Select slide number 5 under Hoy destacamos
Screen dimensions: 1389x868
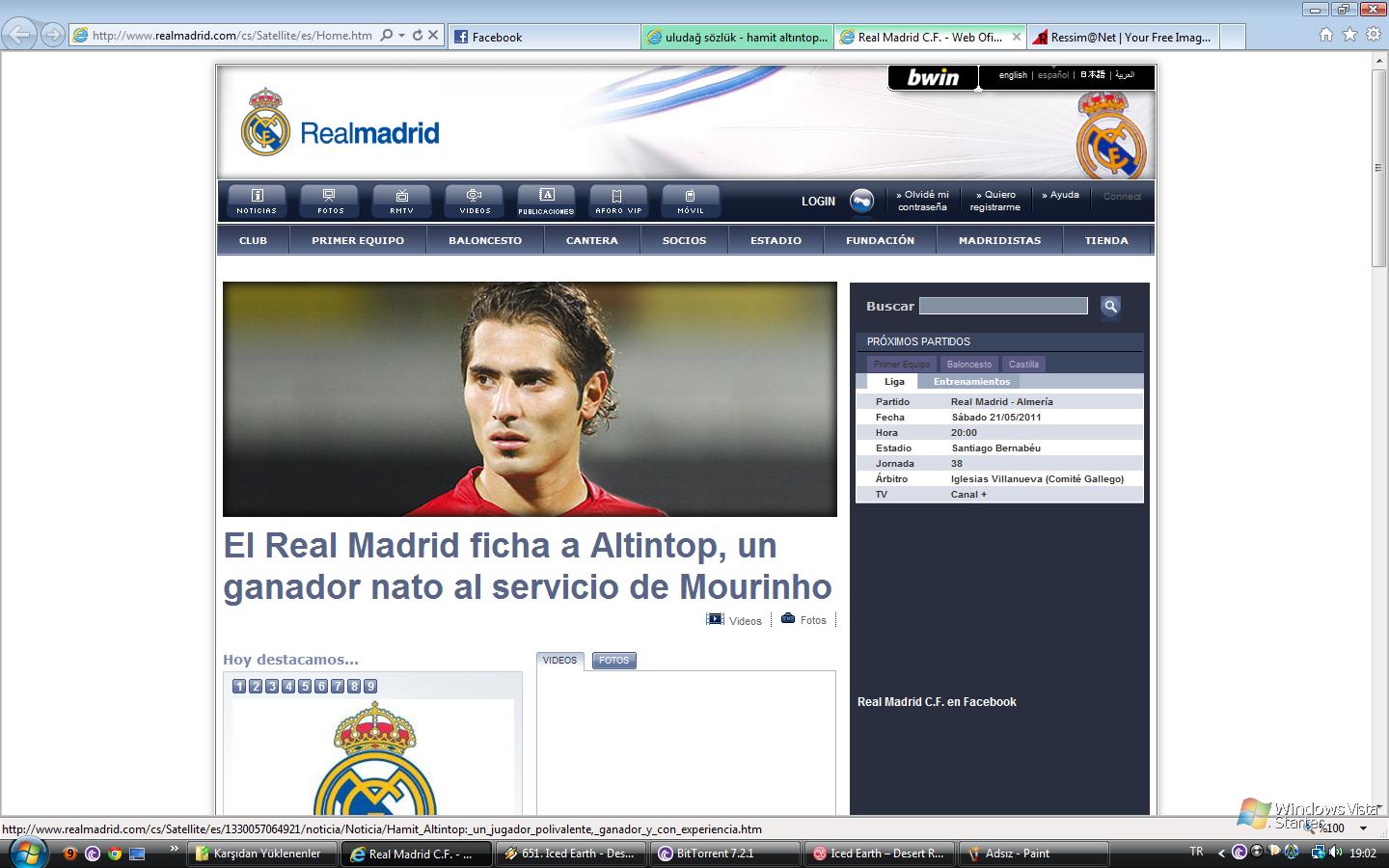click(x=305, y=687)
